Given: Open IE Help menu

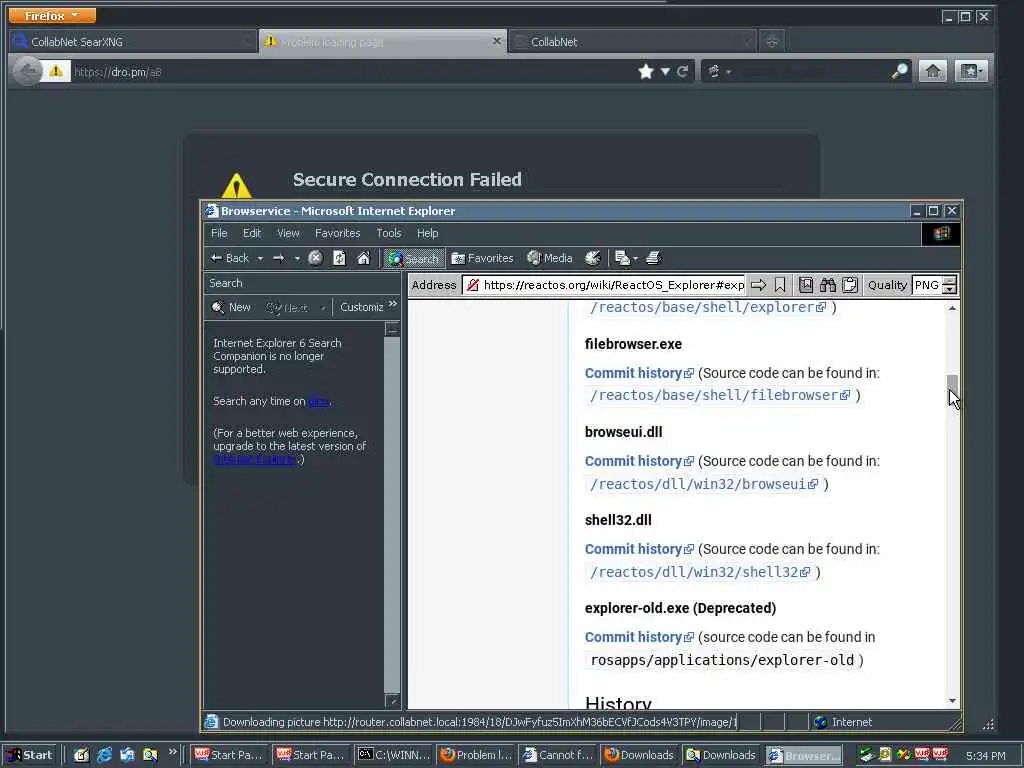Looking at the screenshot, I should tap(427, 233).
